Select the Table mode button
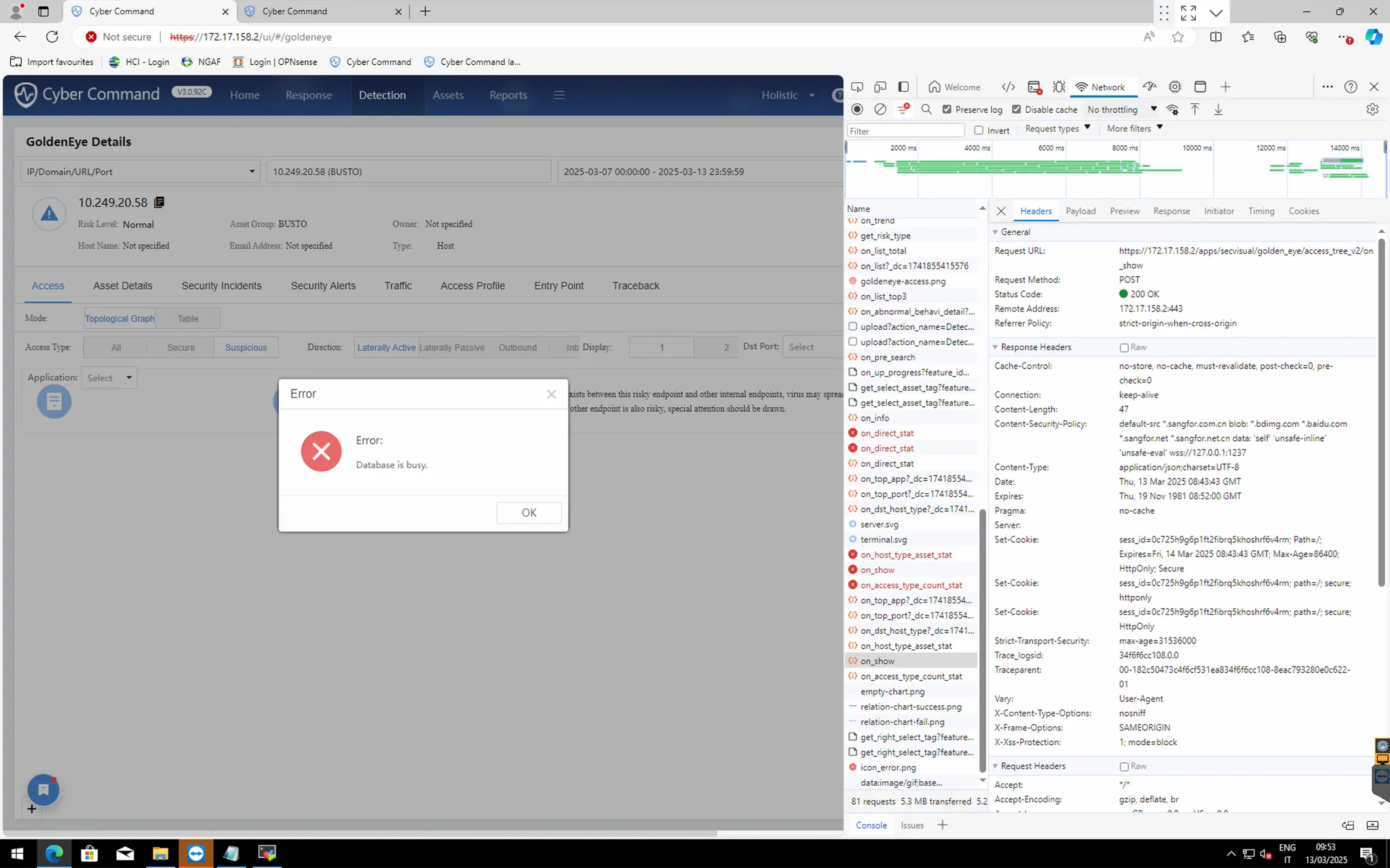This screenshot has width=1390, height=868. coord(188,318)
